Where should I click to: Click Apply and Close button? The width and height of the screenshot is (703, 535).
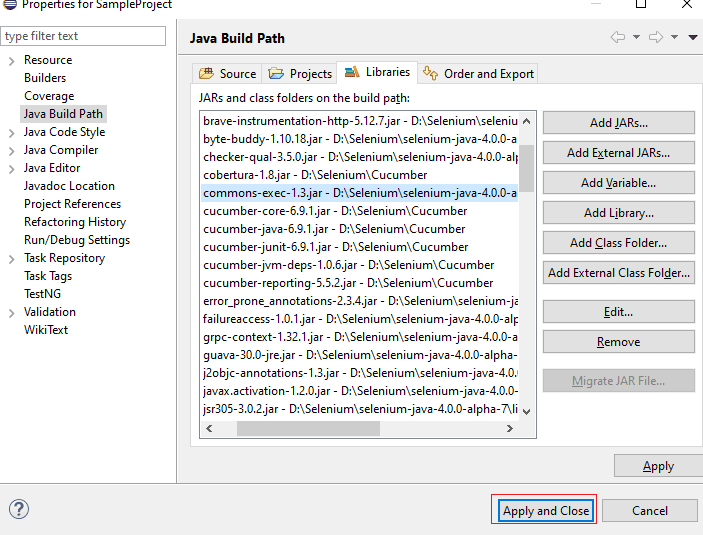(545, 510)
